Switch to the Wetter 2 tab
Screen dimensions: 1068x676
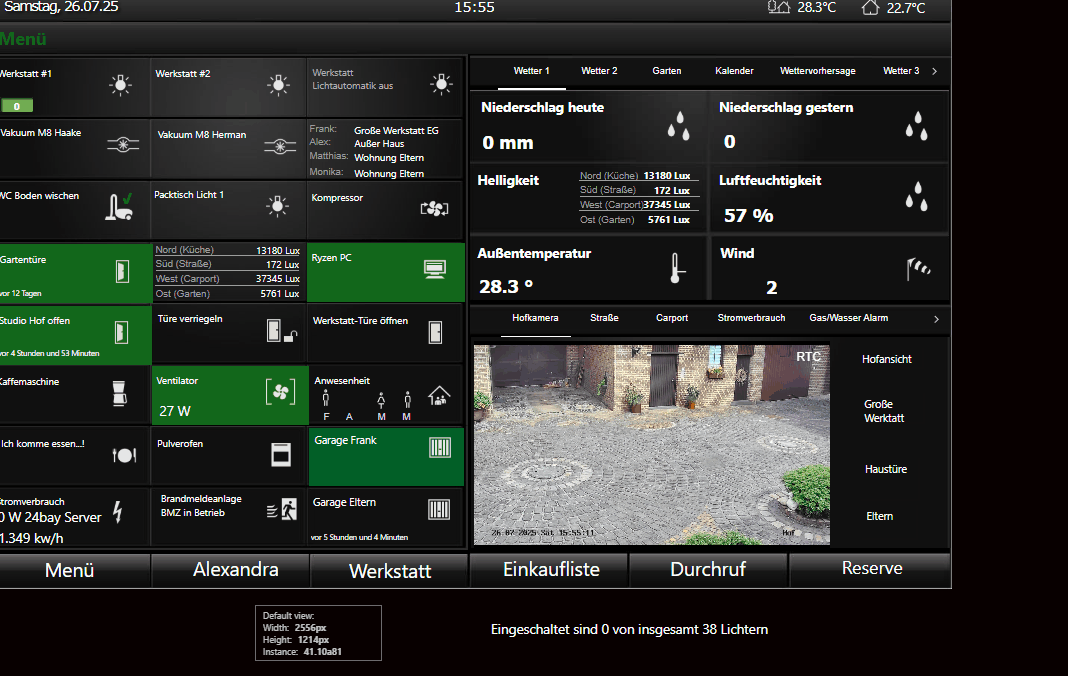pos(599,71)
